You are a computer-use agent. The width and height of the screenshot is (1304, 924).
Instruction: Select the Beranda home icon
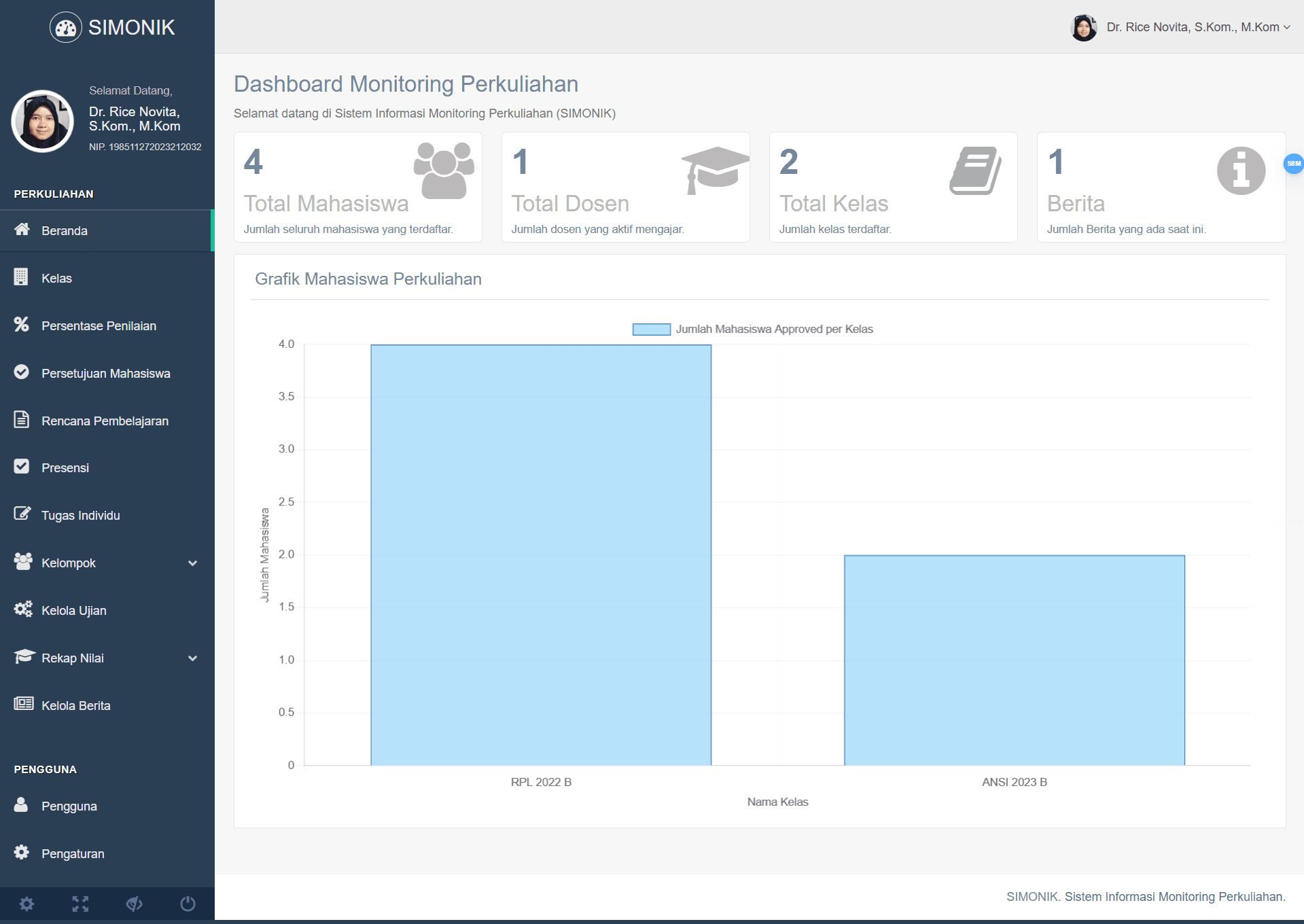tap(22, 230)
